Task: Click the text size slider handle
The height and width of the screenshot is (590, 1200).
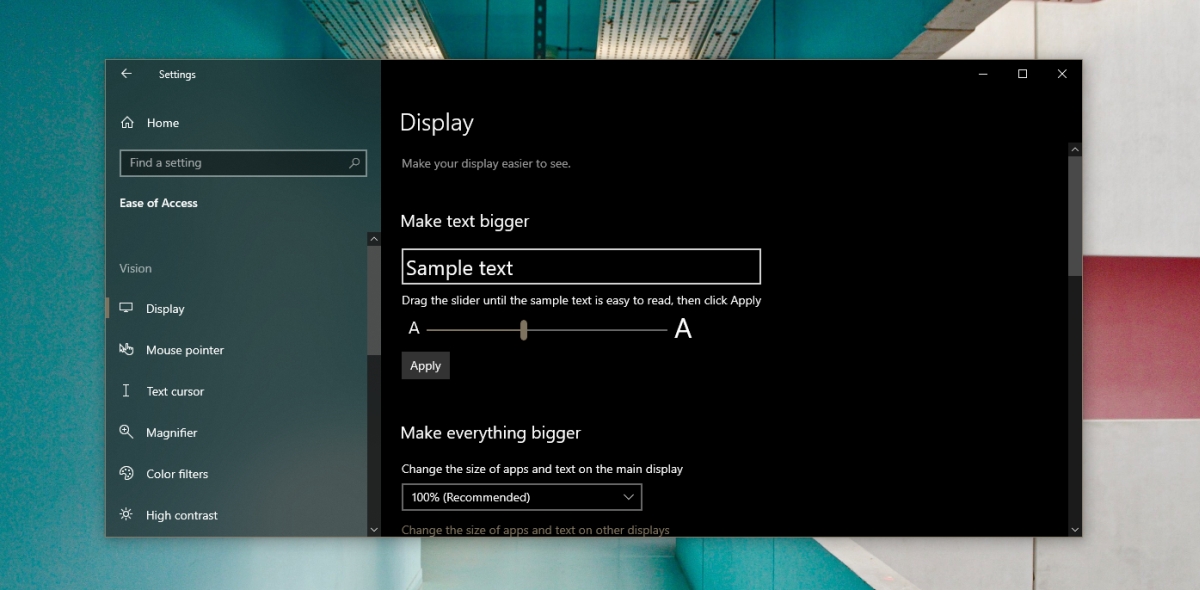Action: click(523, 330)
